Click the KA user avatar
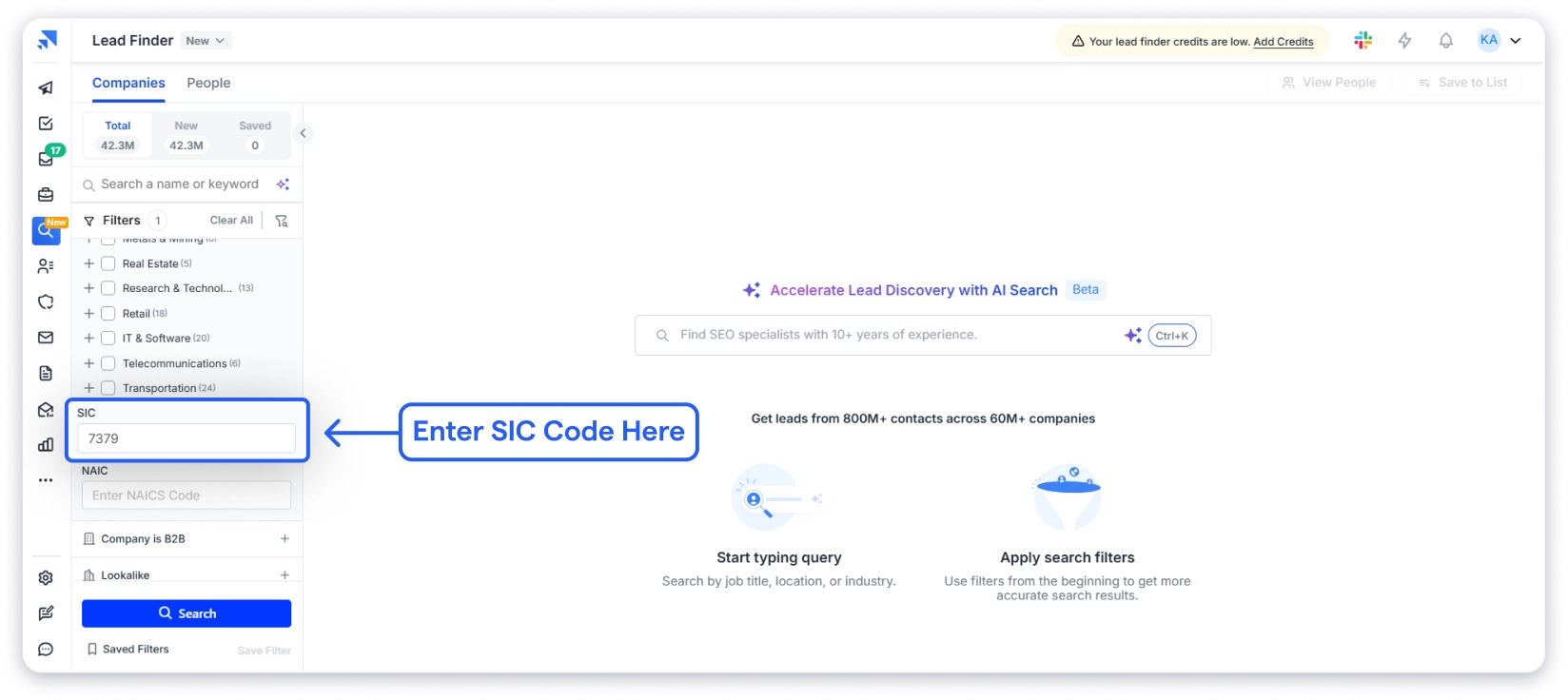This screenshot has height=700, width=1568. (x=1489, y=40)
